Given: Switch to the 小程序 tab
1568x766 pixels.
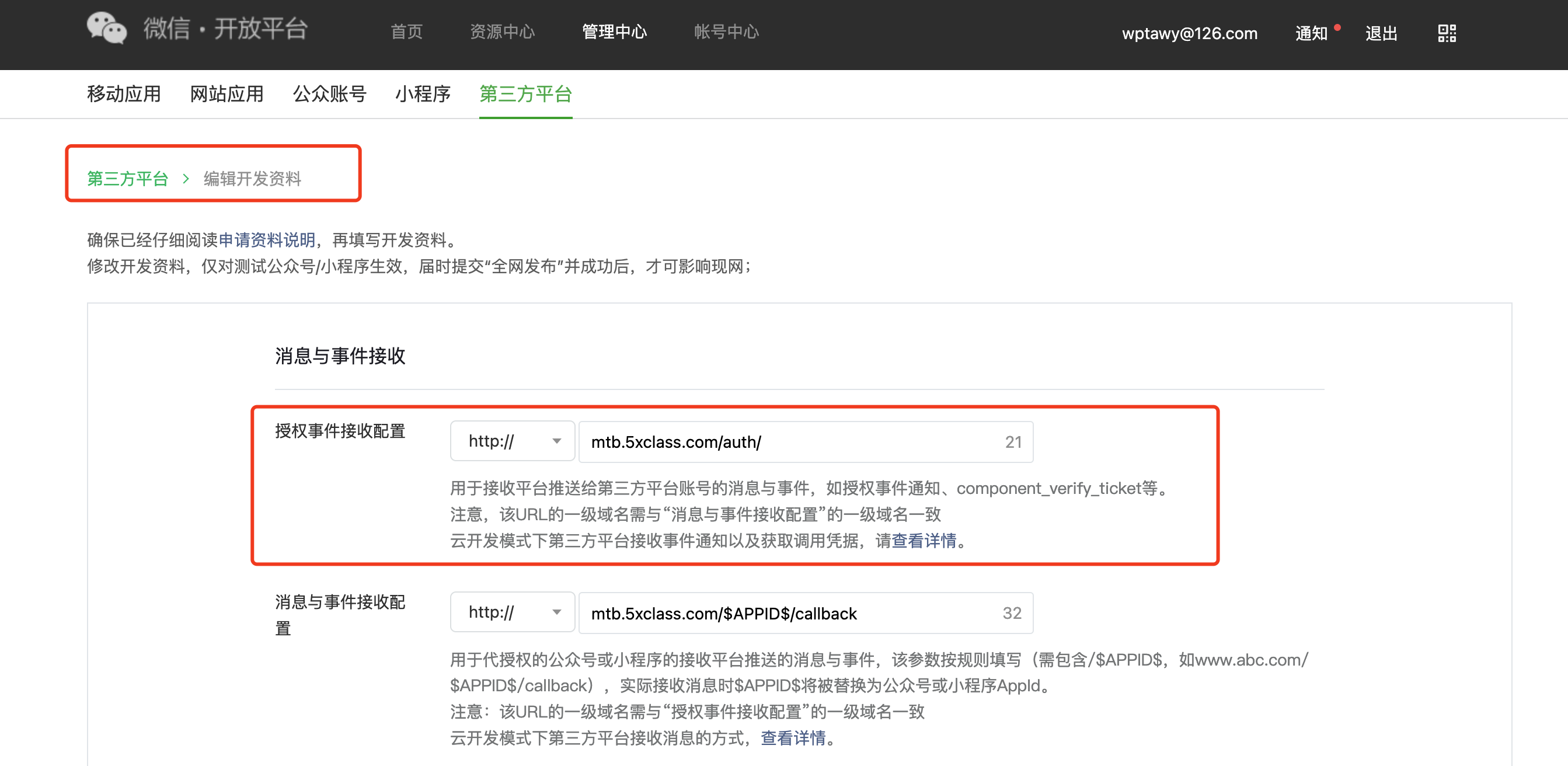Looking at the screenshot, I should tap(423, 94).
